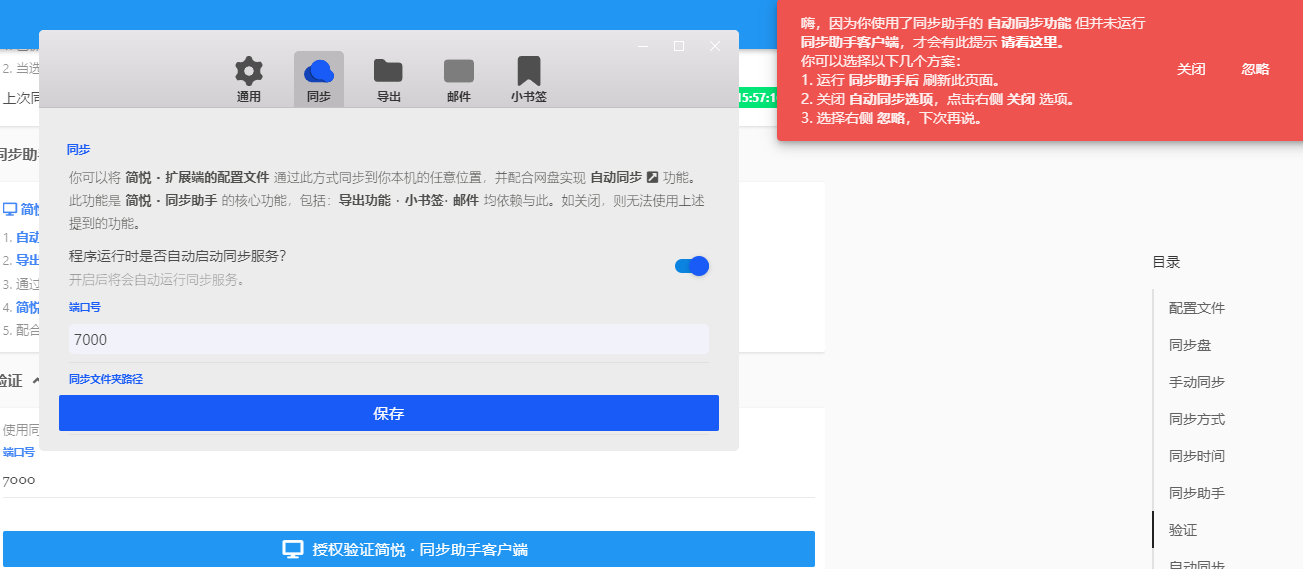Open the 通用 general settings gear tab
The width and height of the screenshot is (1303, 569).
(249, 80)
